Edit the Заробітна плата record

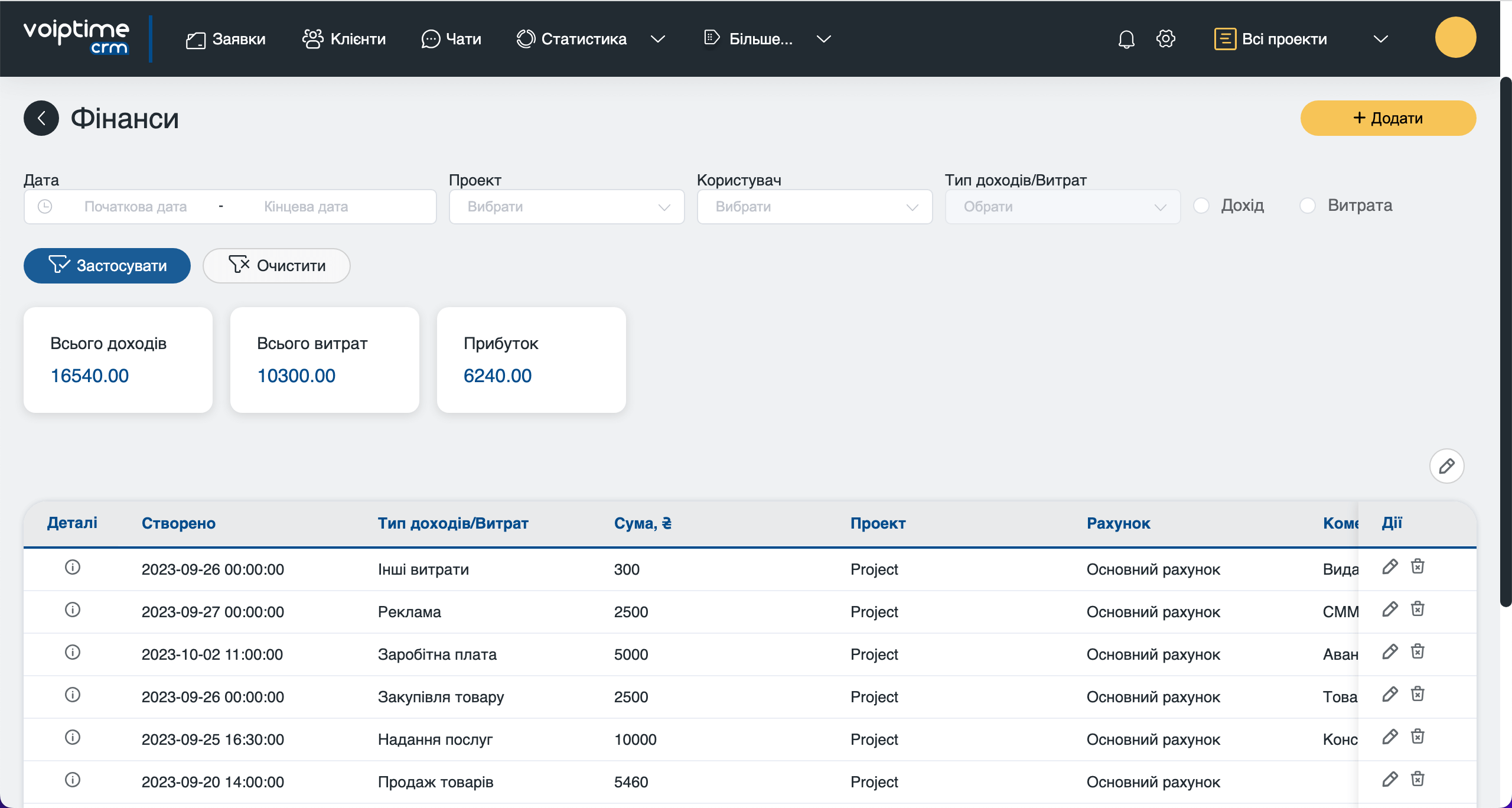pyautogui.click(x=1390, y=651)
